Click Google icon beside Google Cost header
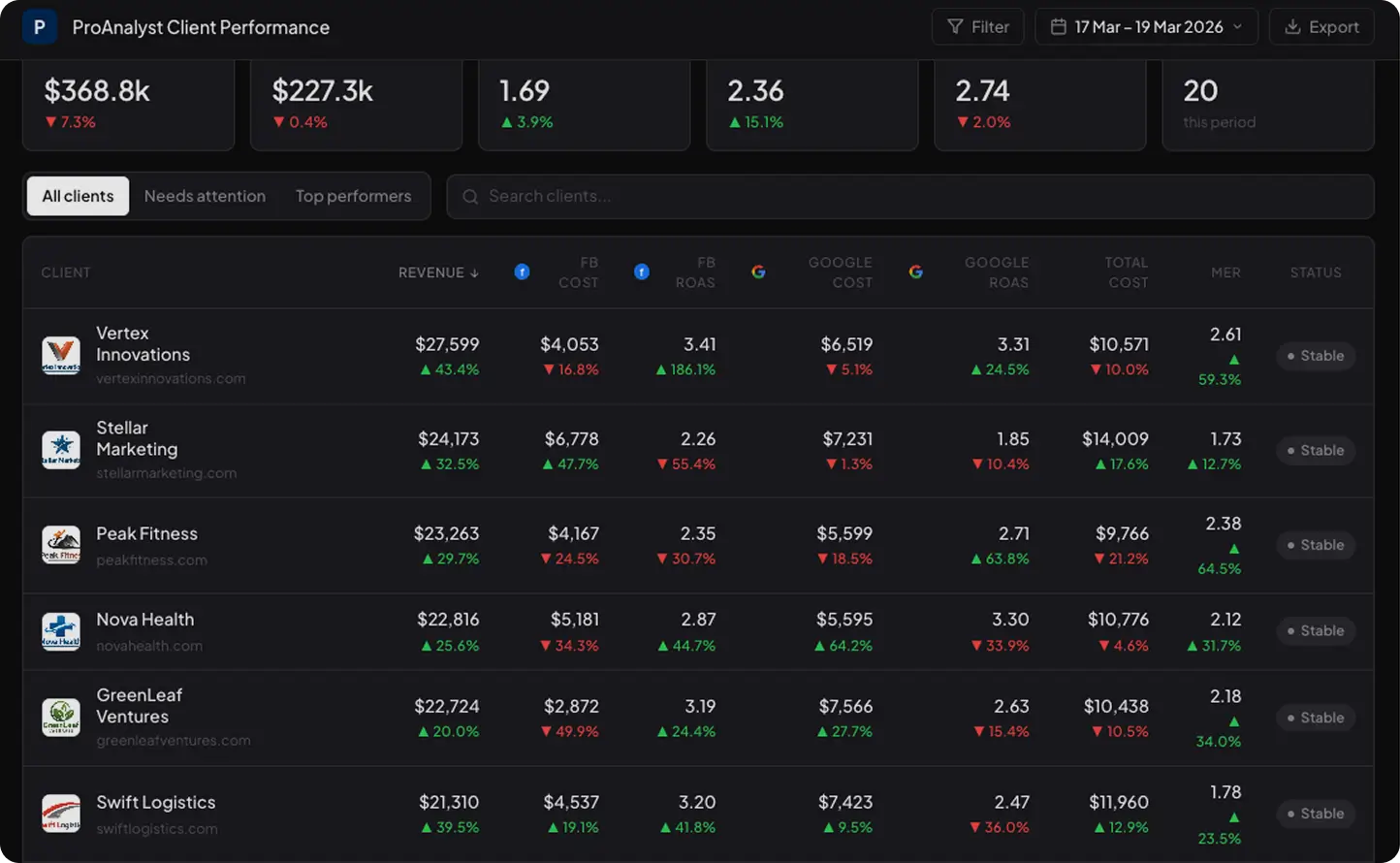 (758, 272)
